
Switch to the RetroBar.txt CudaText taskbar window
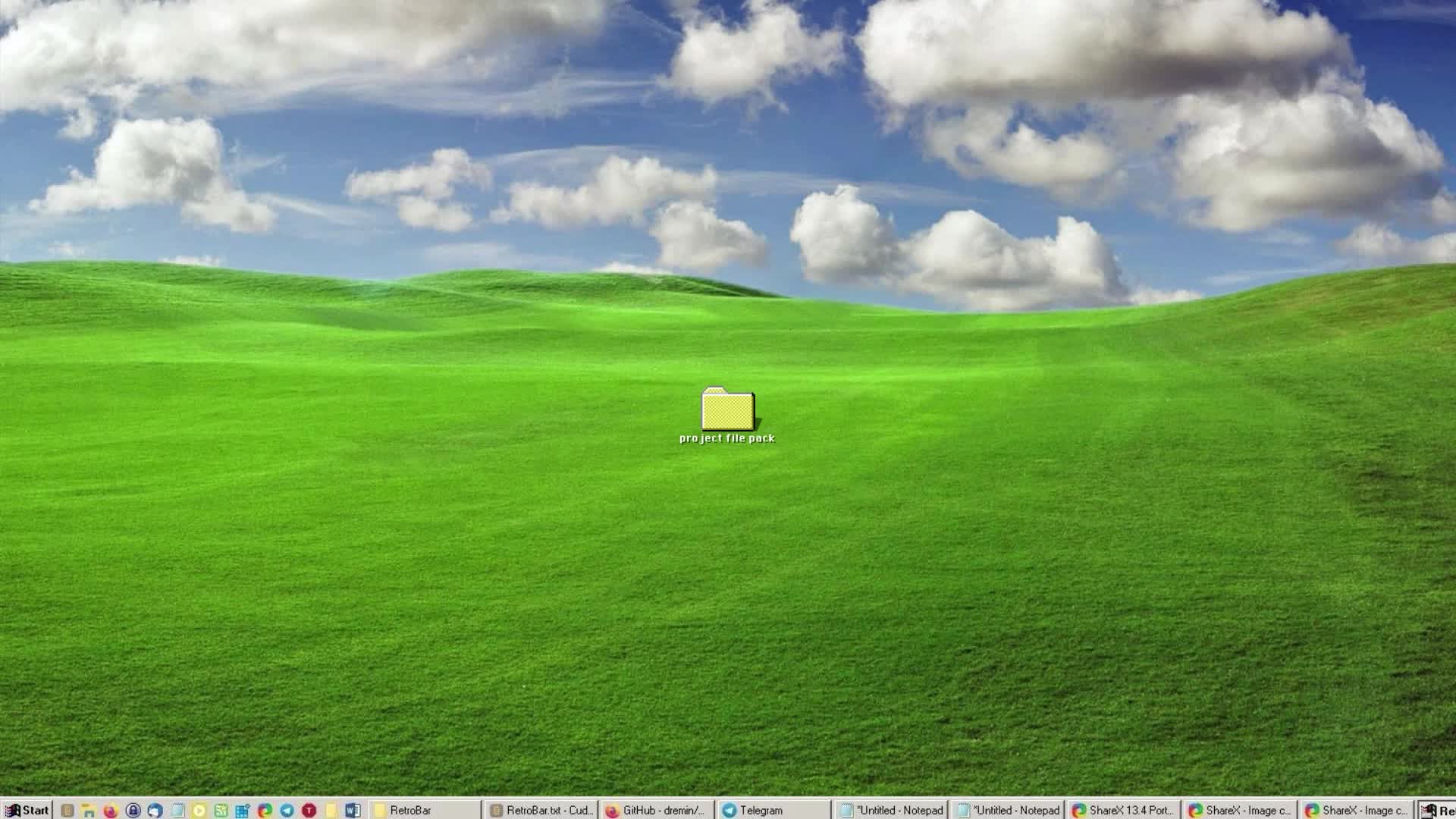pos(541,811)
